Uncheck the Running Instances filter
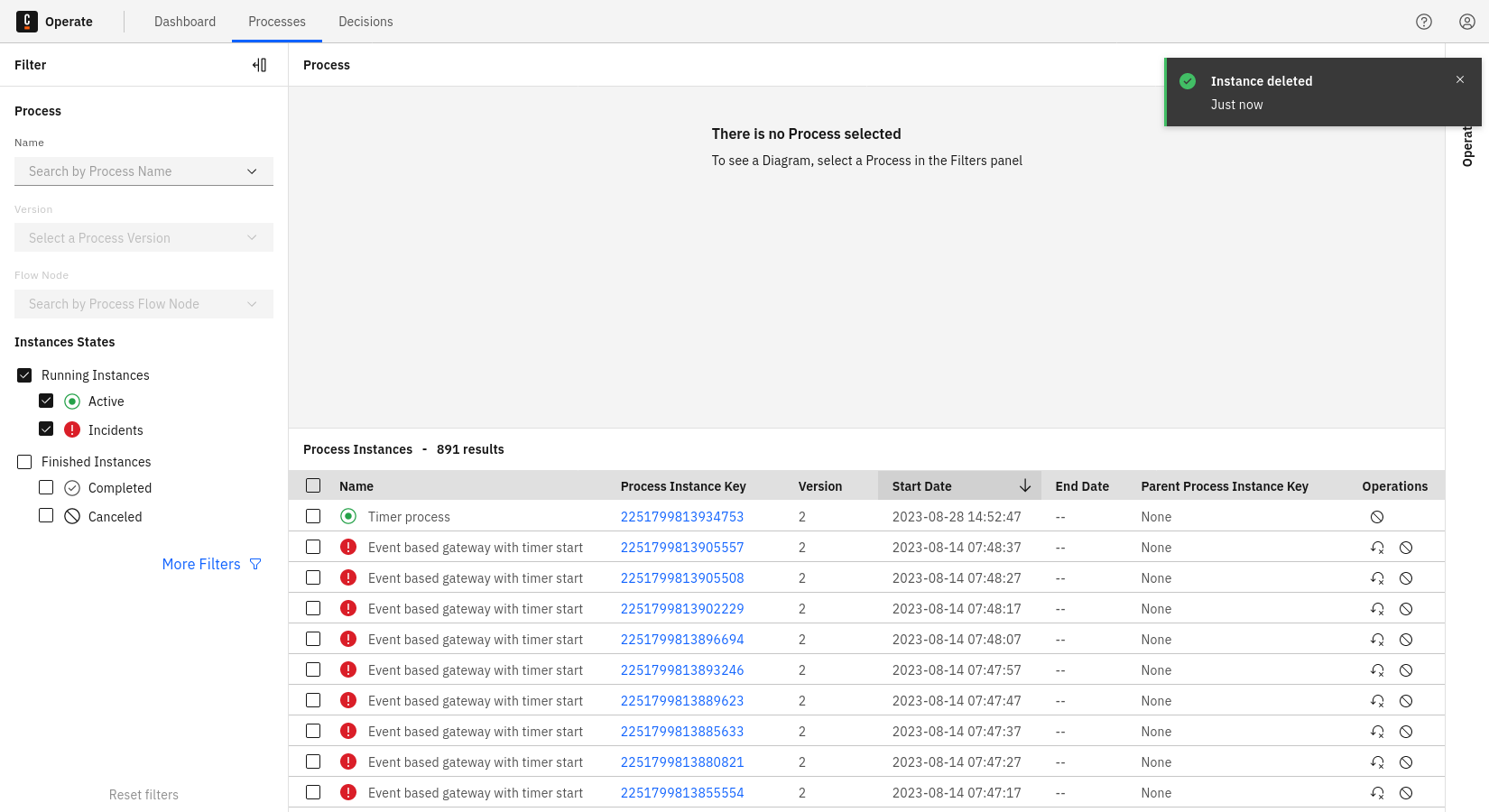Screen dimensions: 1489x812 coord(23,374)
